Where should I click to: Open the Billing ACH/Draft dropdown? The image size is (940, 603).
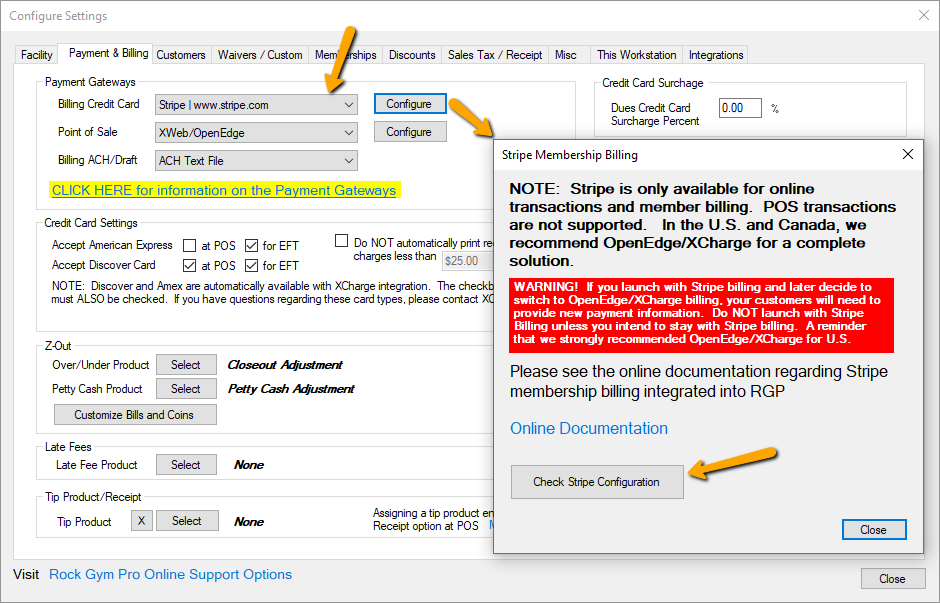256,161
